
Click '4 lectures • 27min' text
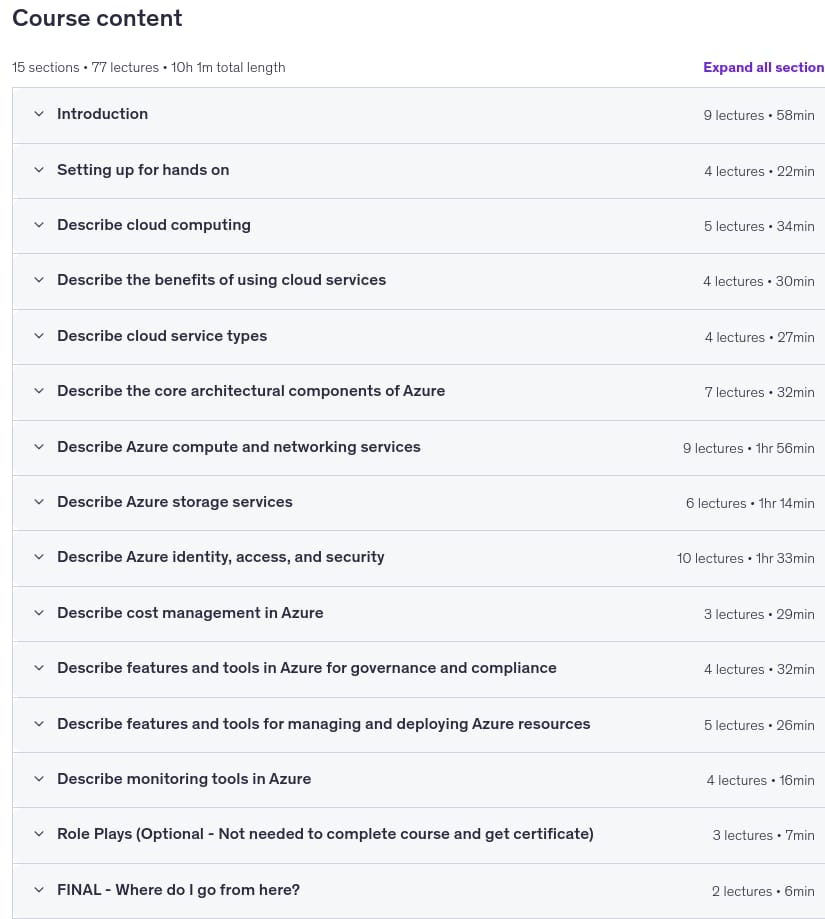pyautogui.click(x=760, y=338)
